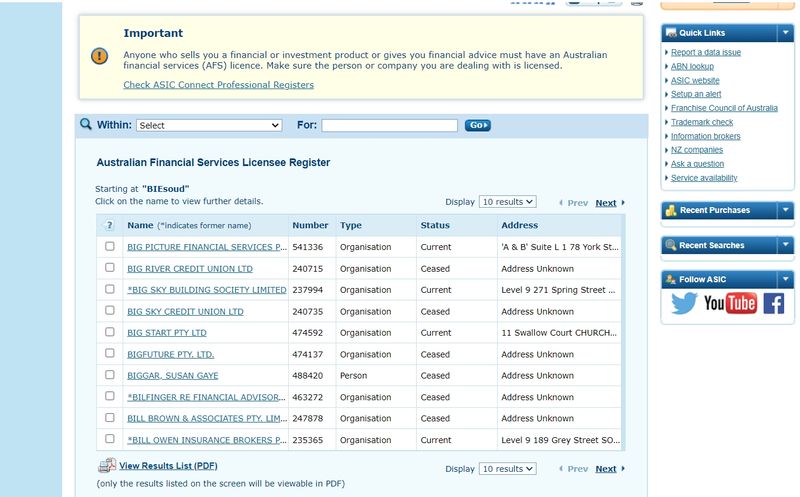Open Check ASIC Connect Professional Registers link
The image size is (800, 497).
(218, 85)
